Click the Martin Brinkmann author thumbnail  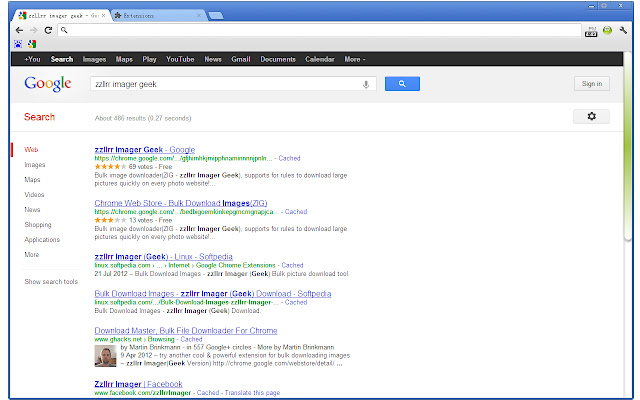[x=105, y=356]
